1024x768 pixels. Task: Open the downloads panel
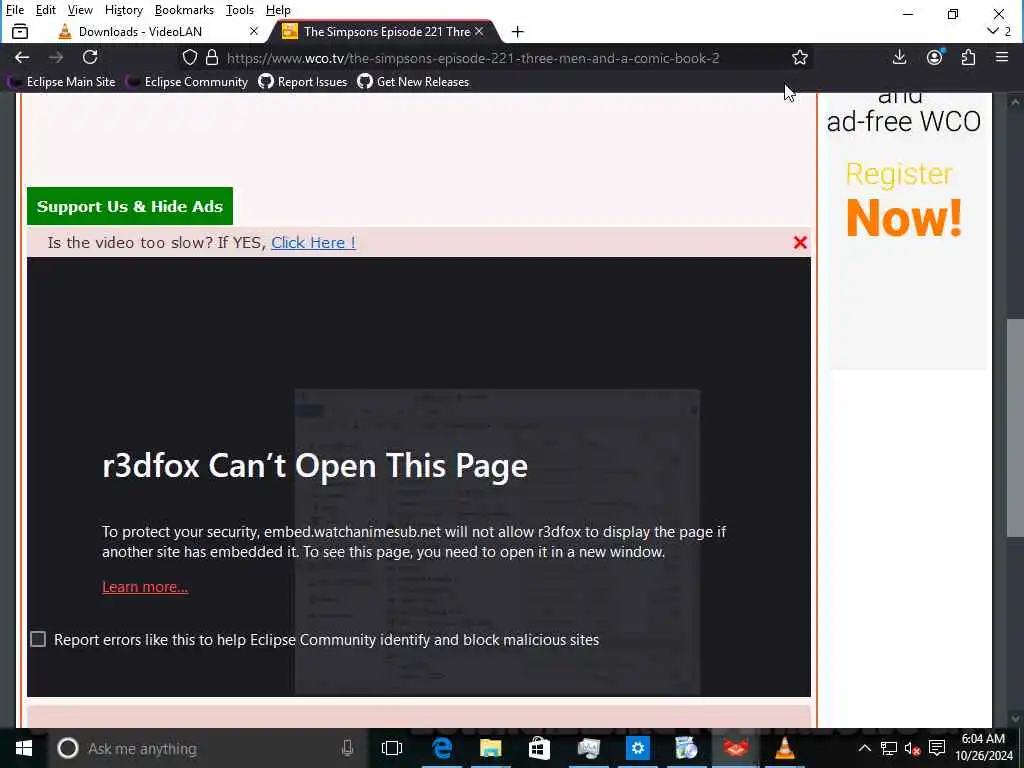(899, 57)
